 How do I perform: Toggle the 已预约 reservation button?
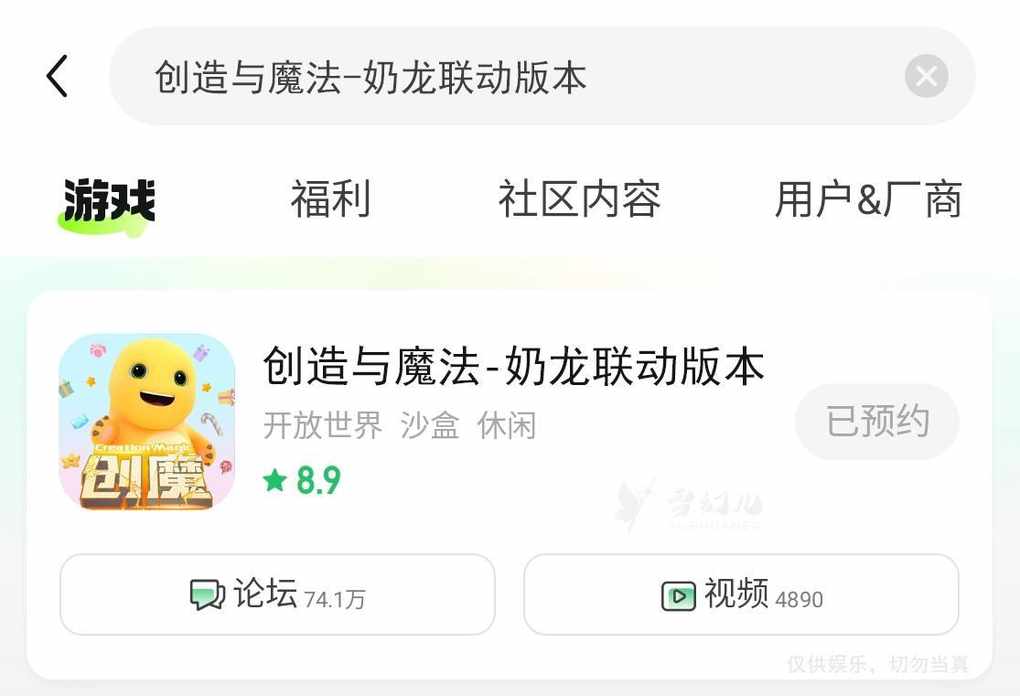877,422
